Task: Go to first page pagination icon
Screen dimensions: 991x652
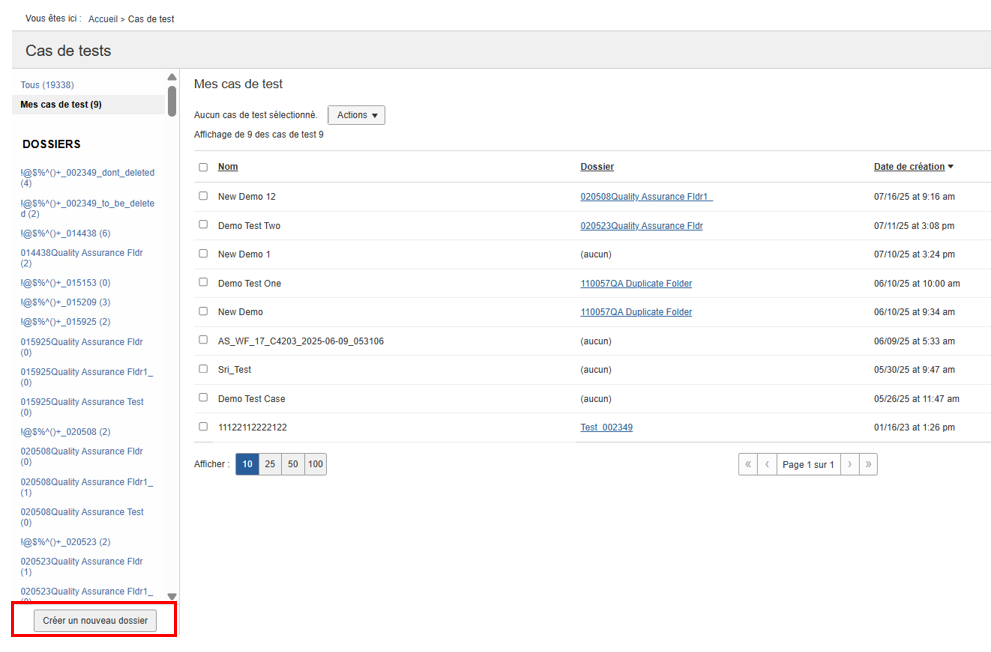Action: 747,464
